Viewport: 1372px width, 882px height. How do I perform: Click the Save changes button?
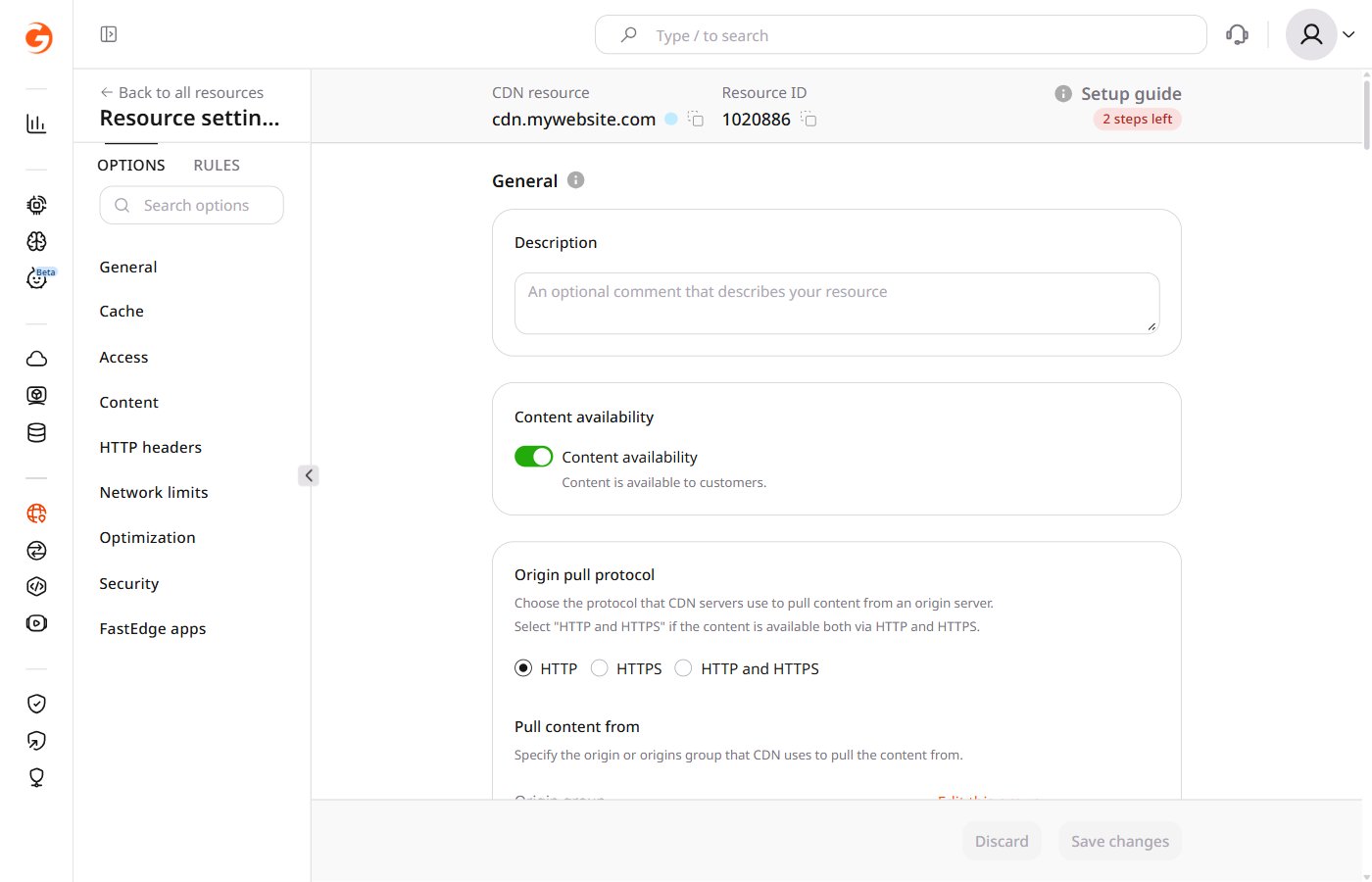pos(1120,841)
